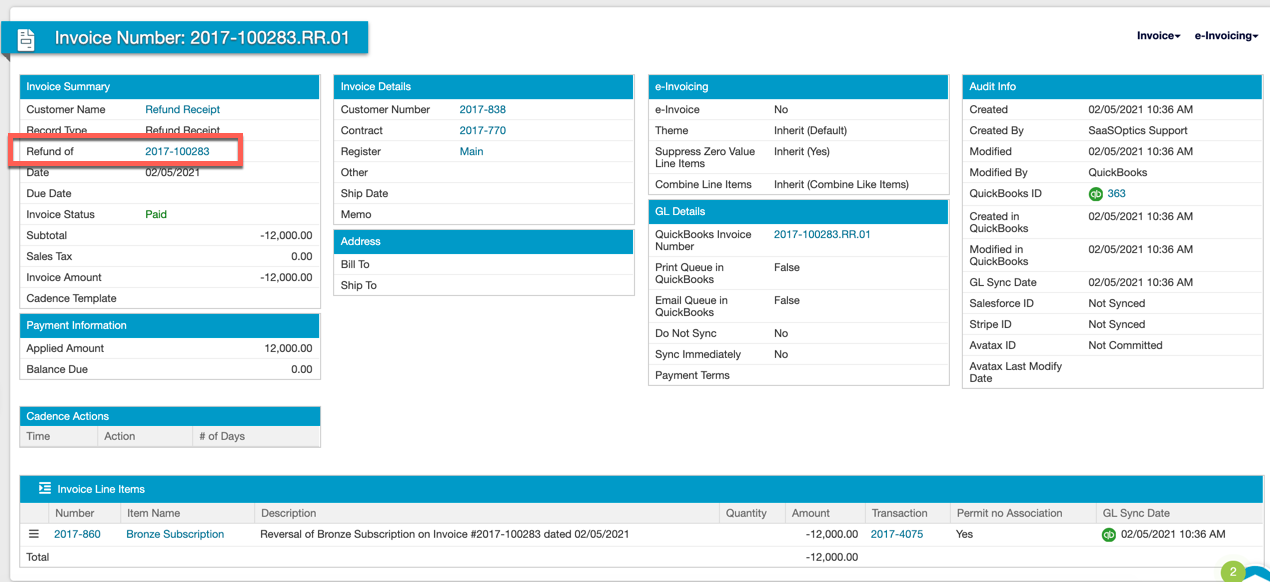Click the Theme value Inherit (Default)
The height and width of the screenshot is (582, 1270).
click(810, 131)
